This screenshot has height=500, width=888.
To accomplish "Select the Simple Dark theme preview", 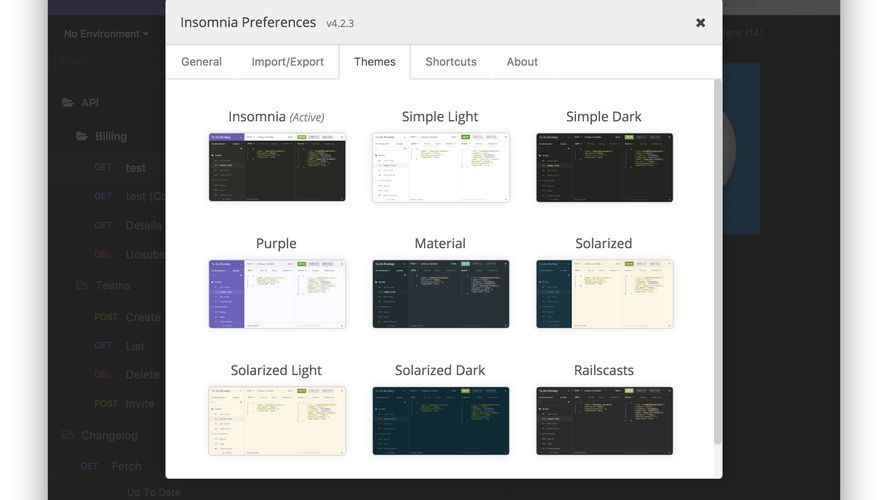I will (604, 167).
